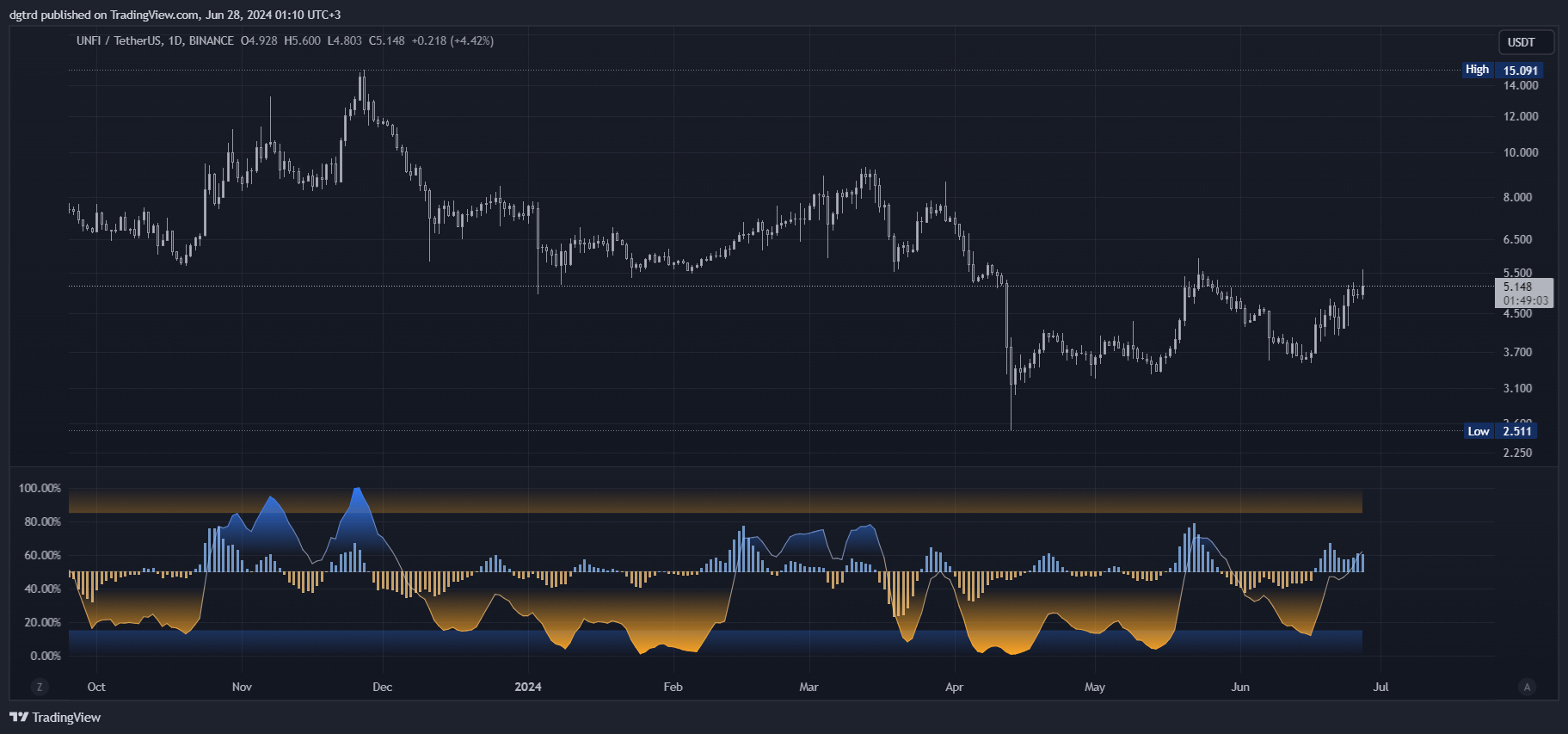
Task: Click the A auto-scale button on time axis
Action: point(1528,687)
